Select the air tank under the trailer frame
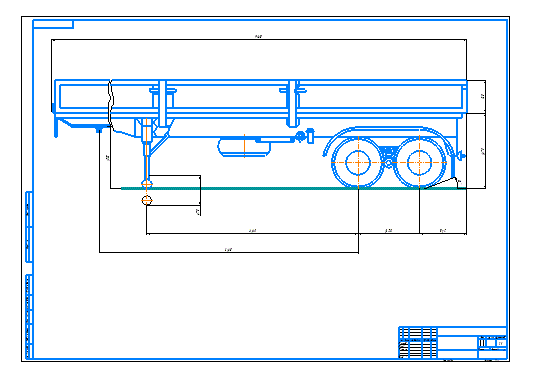This screenshot has width=536, height=380. 244,147
